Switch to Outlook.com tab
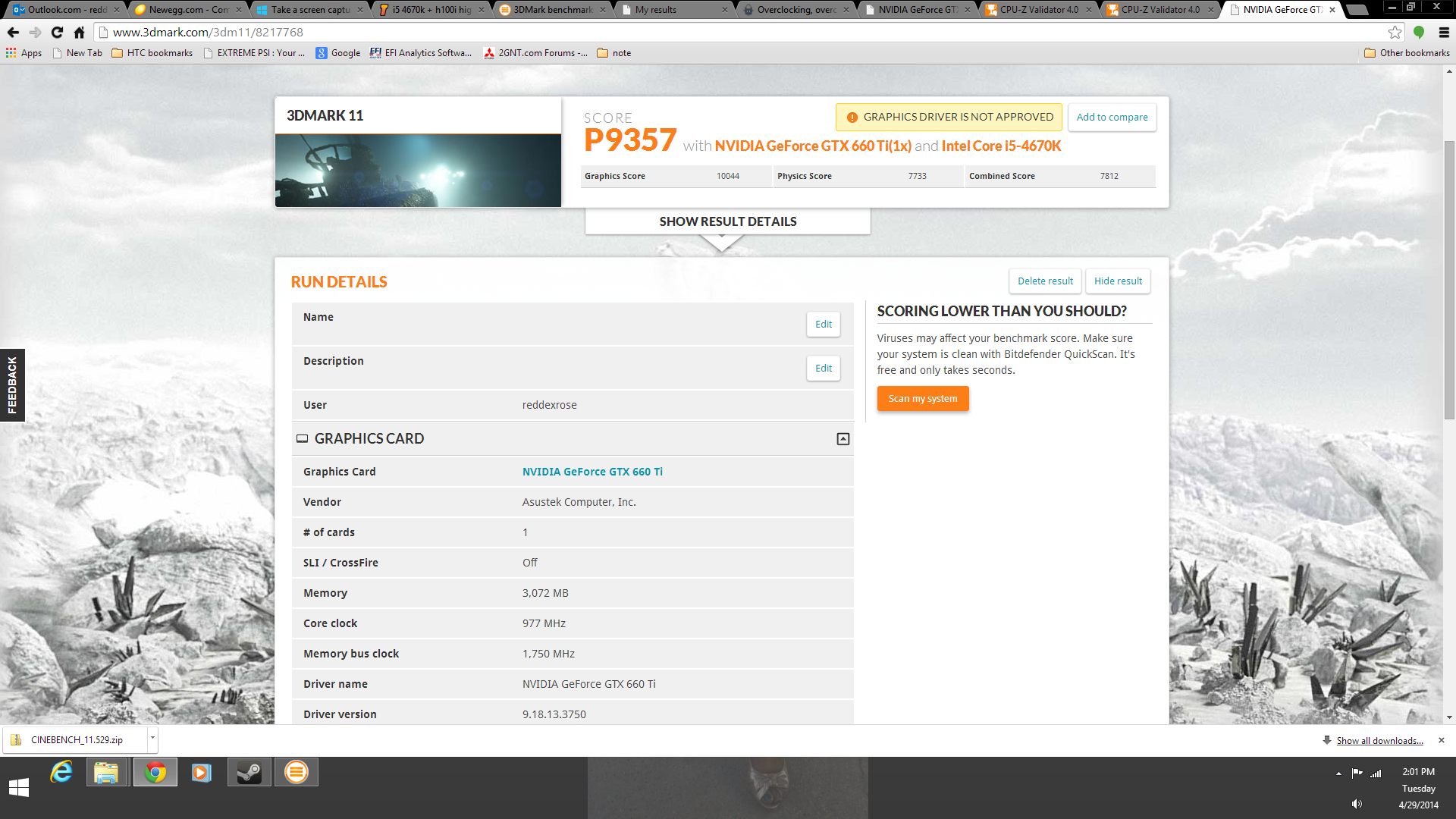The width and height of the screenshot is (1456, 819). point(65,10)
